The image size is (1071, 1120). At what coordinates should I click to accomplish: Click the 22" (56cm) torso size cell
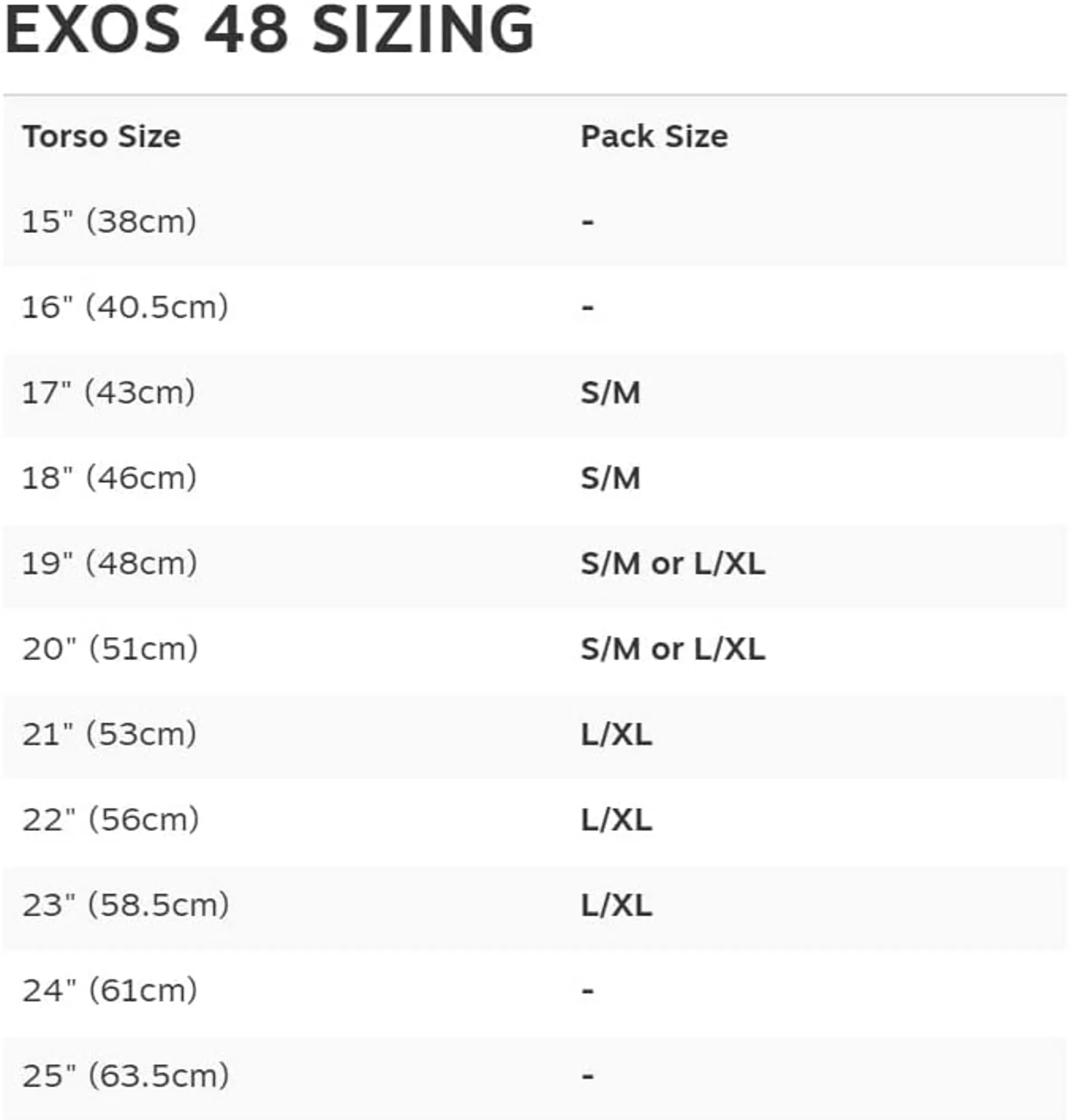pyautogui.click(x=111, y=820)
